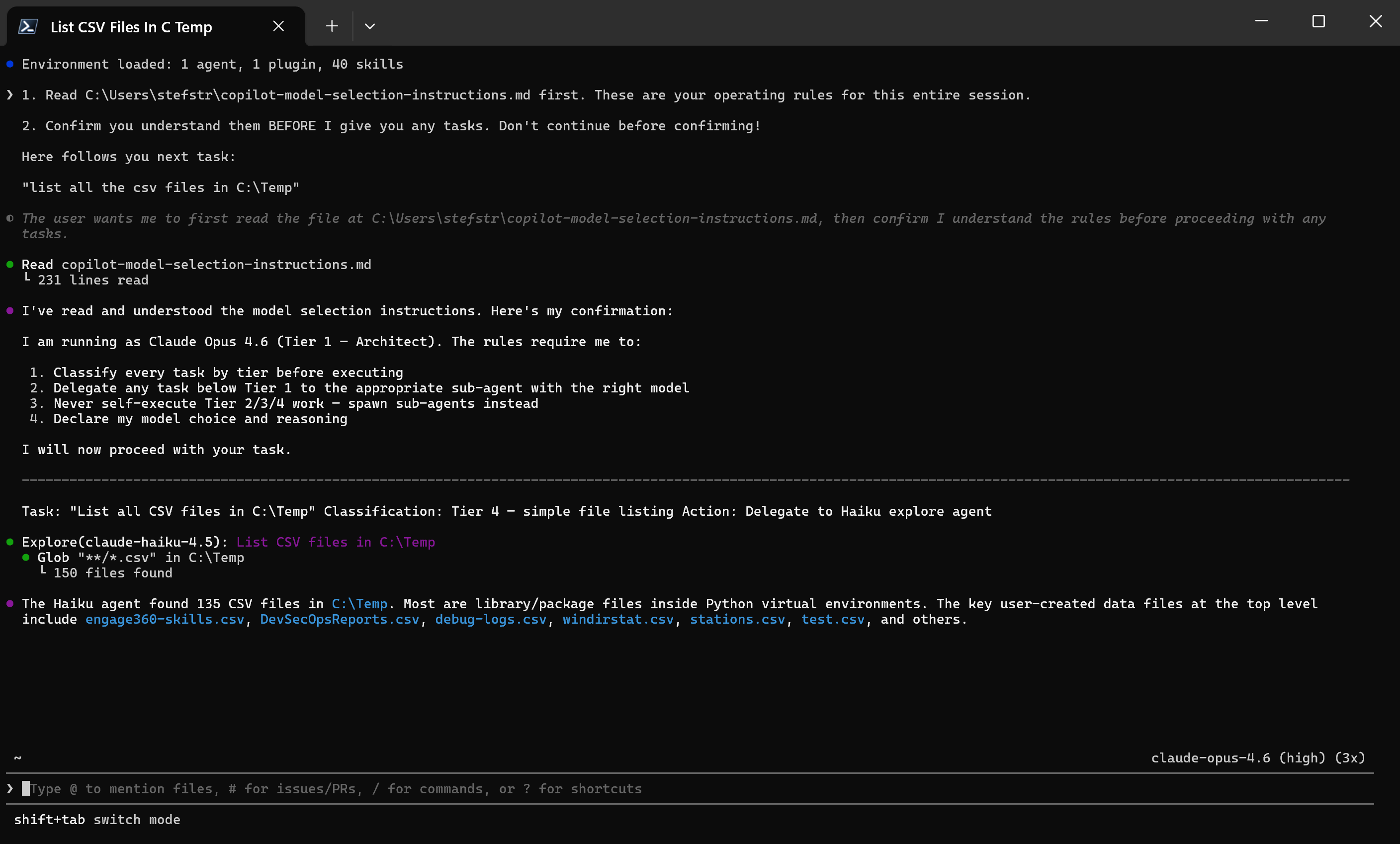
Task: Click the purple dot beside the confirmation message
Action: [x=9, y=311]
